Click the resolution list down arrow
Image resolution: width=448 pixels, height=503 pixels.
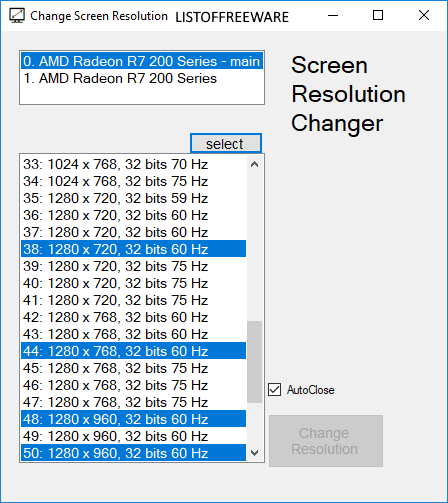click(x=255, y=453)
